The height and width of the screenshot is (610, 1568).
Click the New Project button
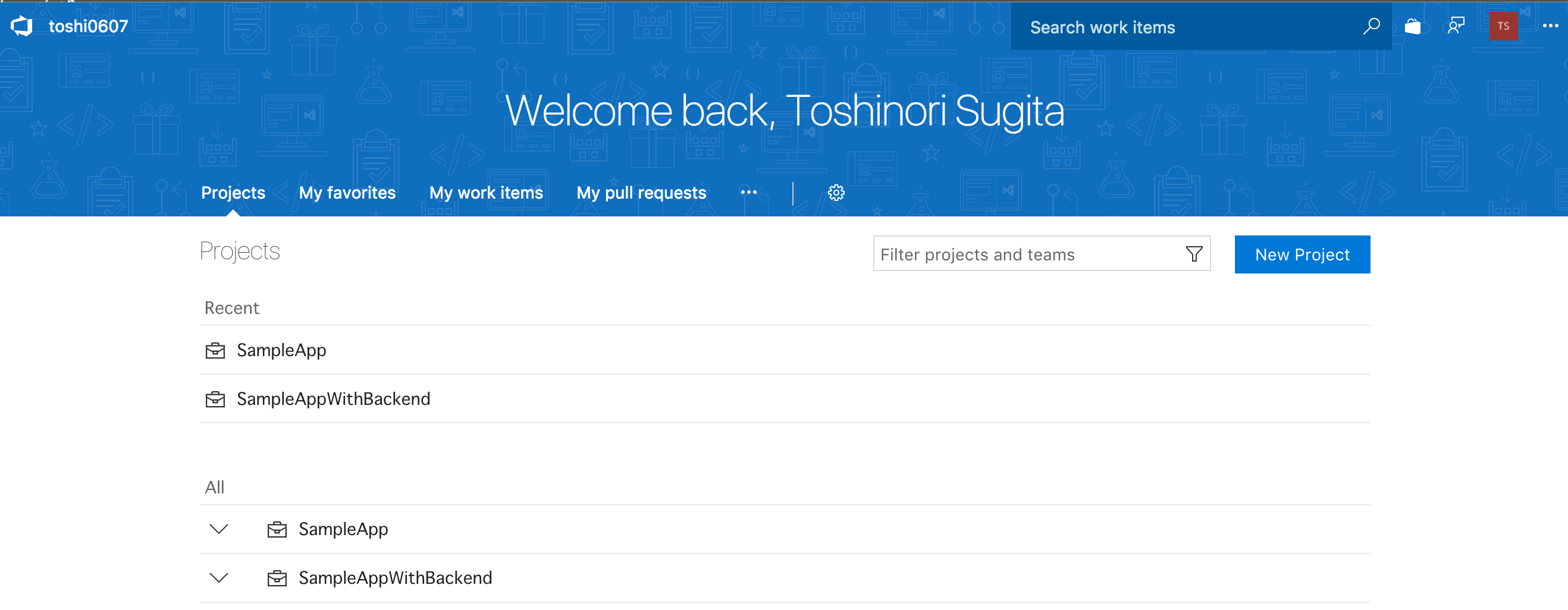[1302, 255]
